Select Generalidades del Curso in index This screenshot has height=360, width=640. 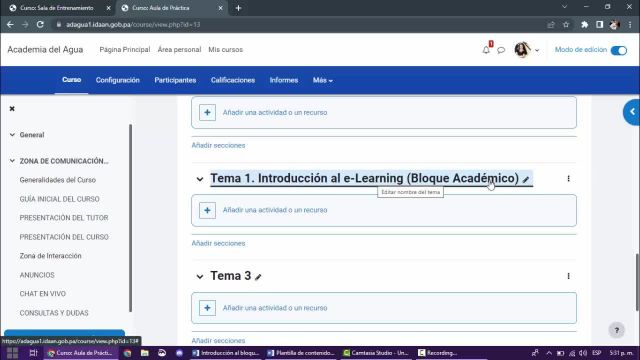(58, 180)
